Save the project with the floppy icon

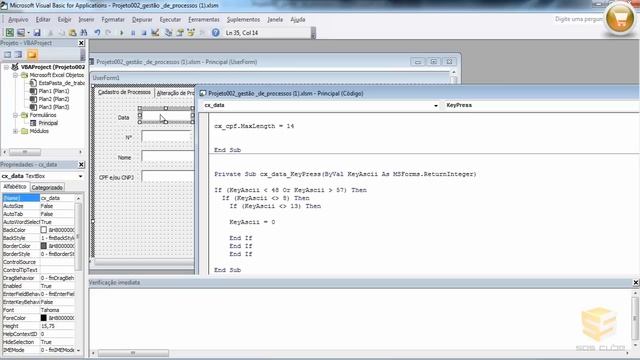37,33
